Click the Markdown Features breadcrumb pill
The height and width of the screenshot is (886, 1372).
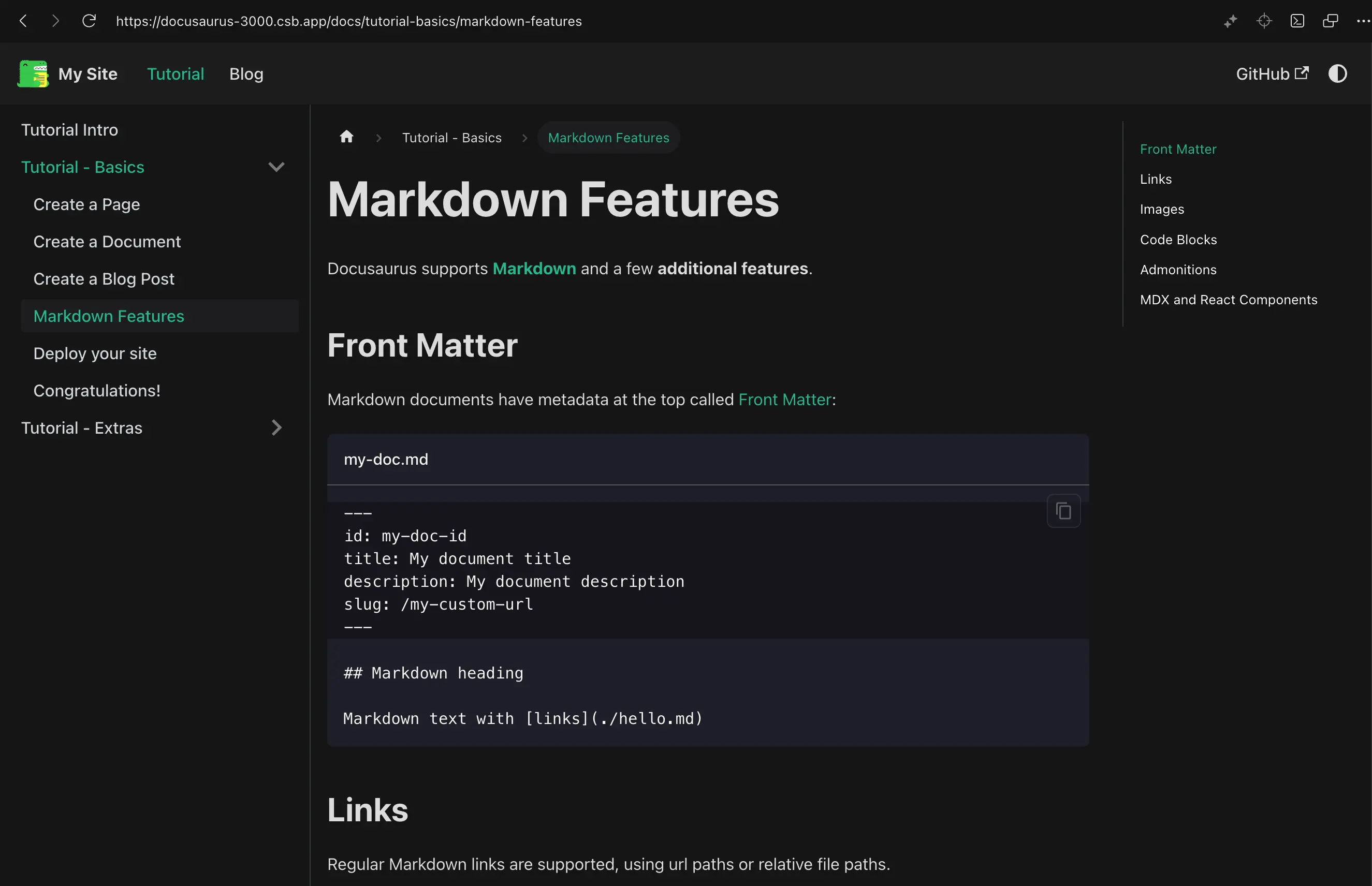click(608, 138)
